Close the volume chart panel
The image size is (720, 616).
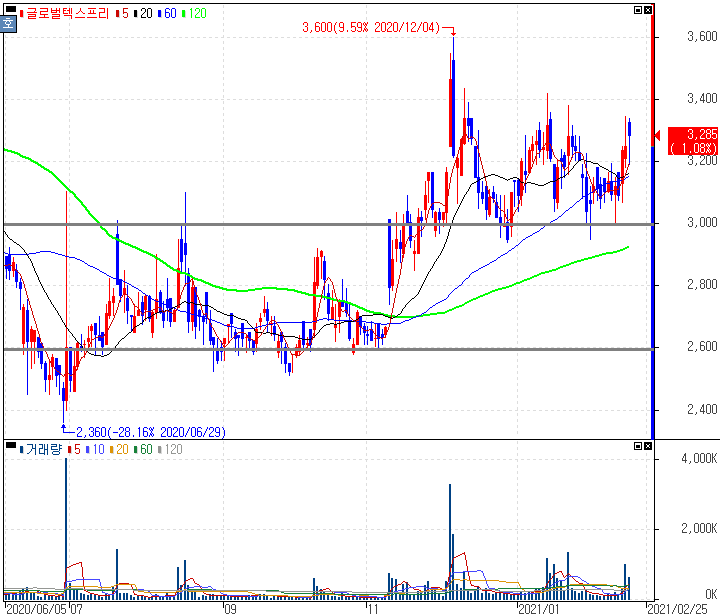pos(647,446)
